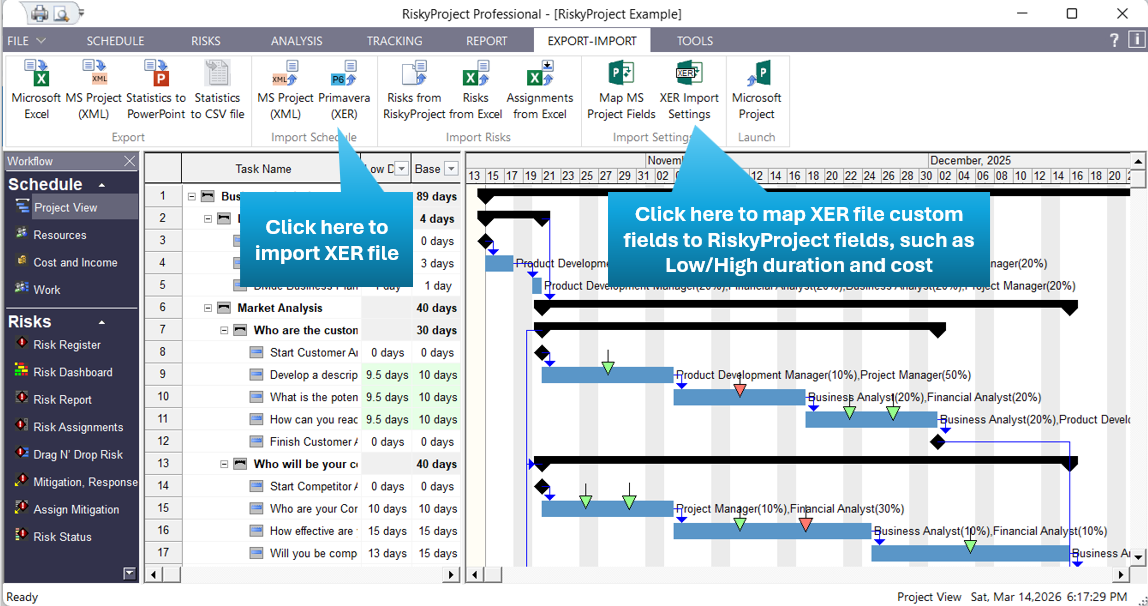This screenshot has height=606, width=1148.
Task: Export statistics to CSV file
Action: 217,90
